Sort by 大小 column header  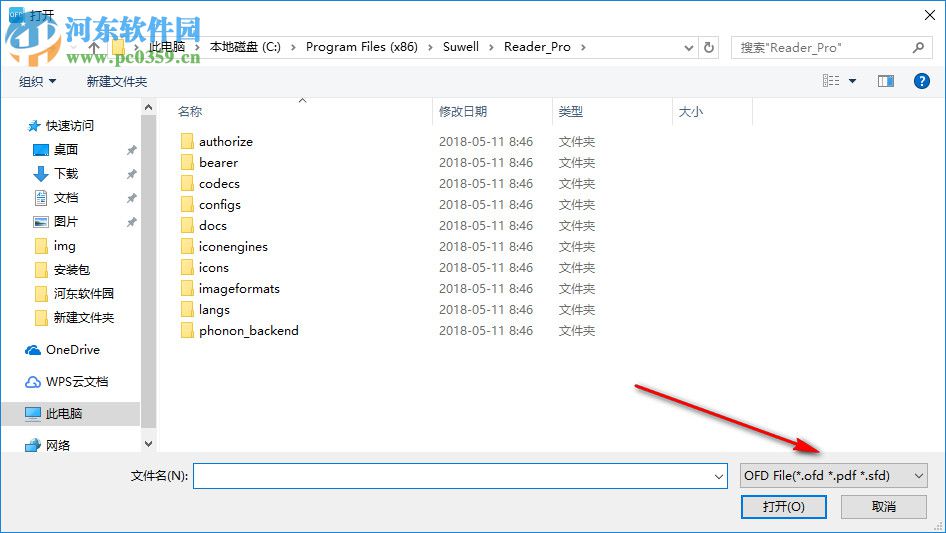click(691, 112)
